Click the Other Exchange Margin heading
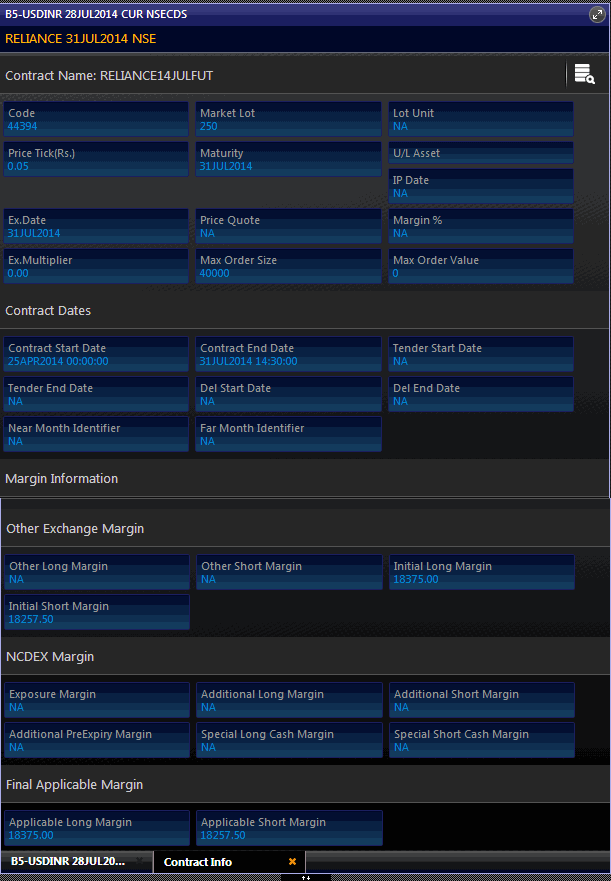This screenshot has height=881, width=611. (x=75, y=529)
